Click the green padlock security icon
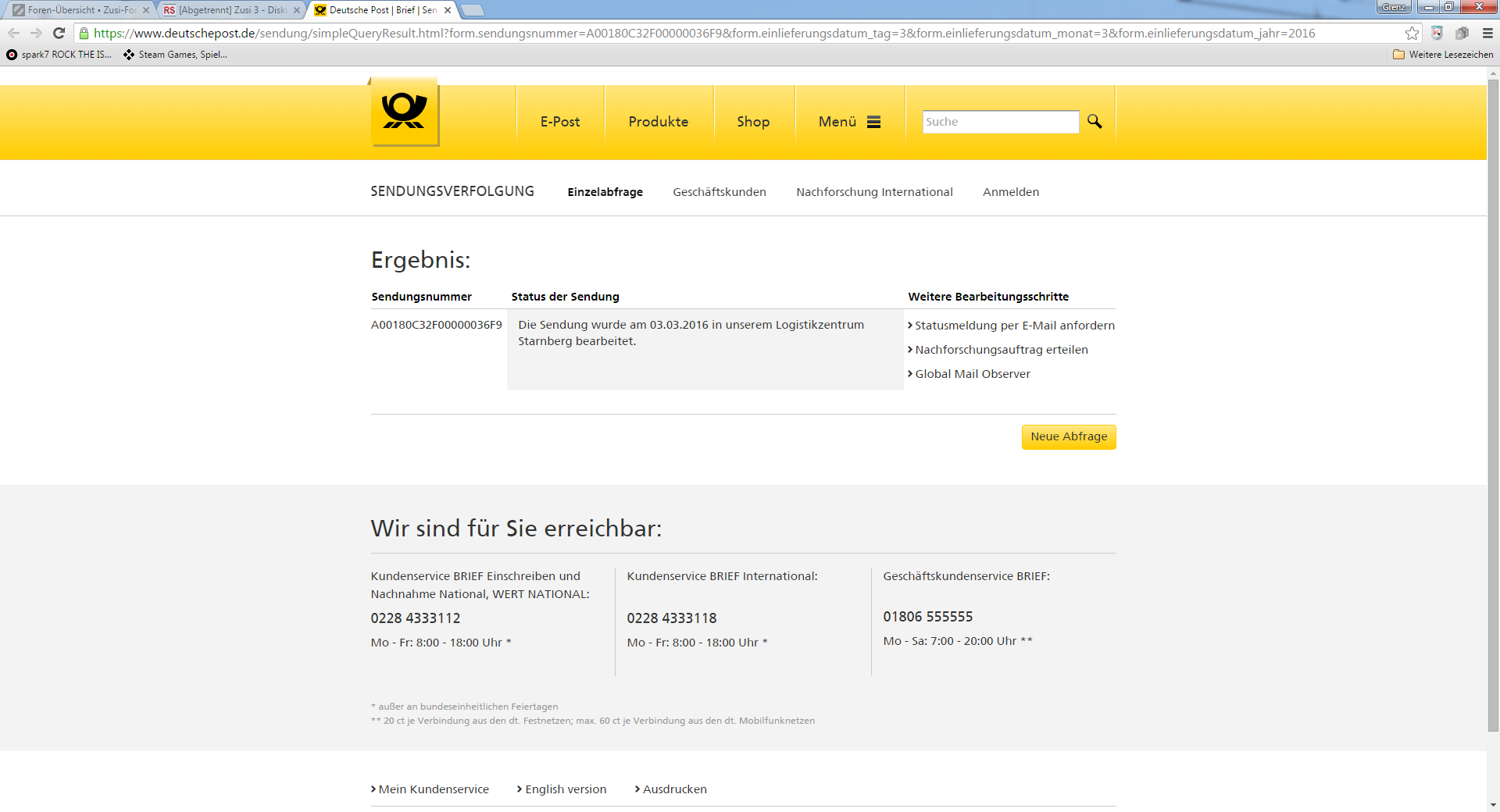1500x812 pixels. (x=84, y=33)
